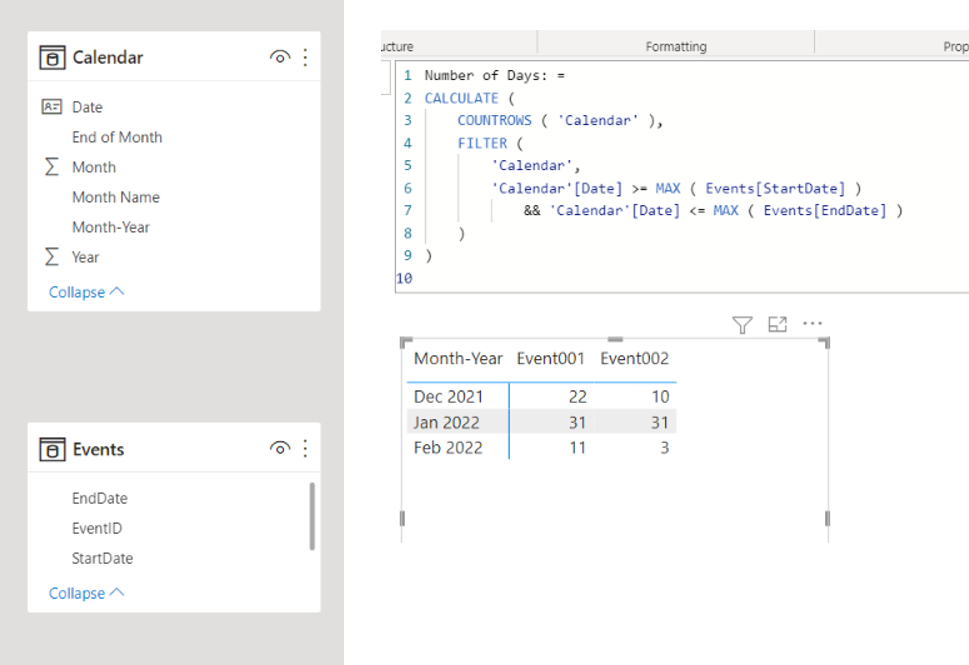Click value 11 for Feb 2022 Event001
This screenshot has width=969, height=665.
577,448
